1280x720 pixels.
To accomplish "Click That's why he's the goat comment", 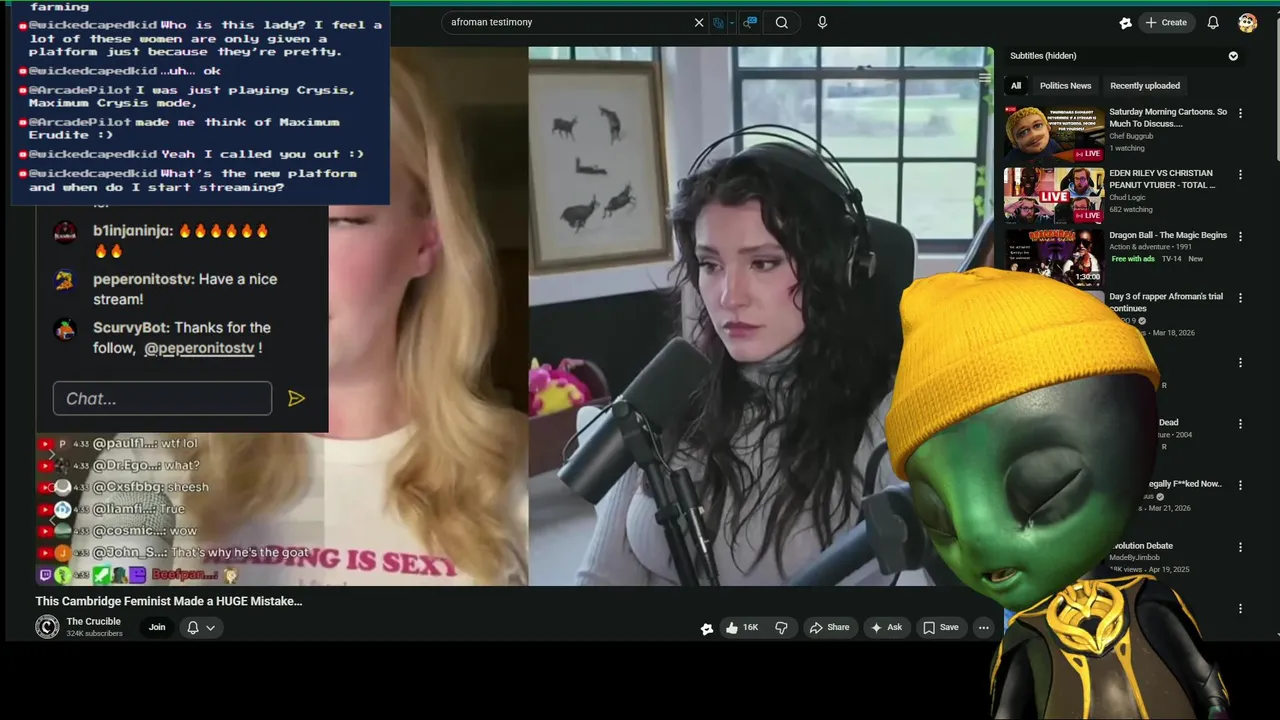I will (x=240, y=552).
